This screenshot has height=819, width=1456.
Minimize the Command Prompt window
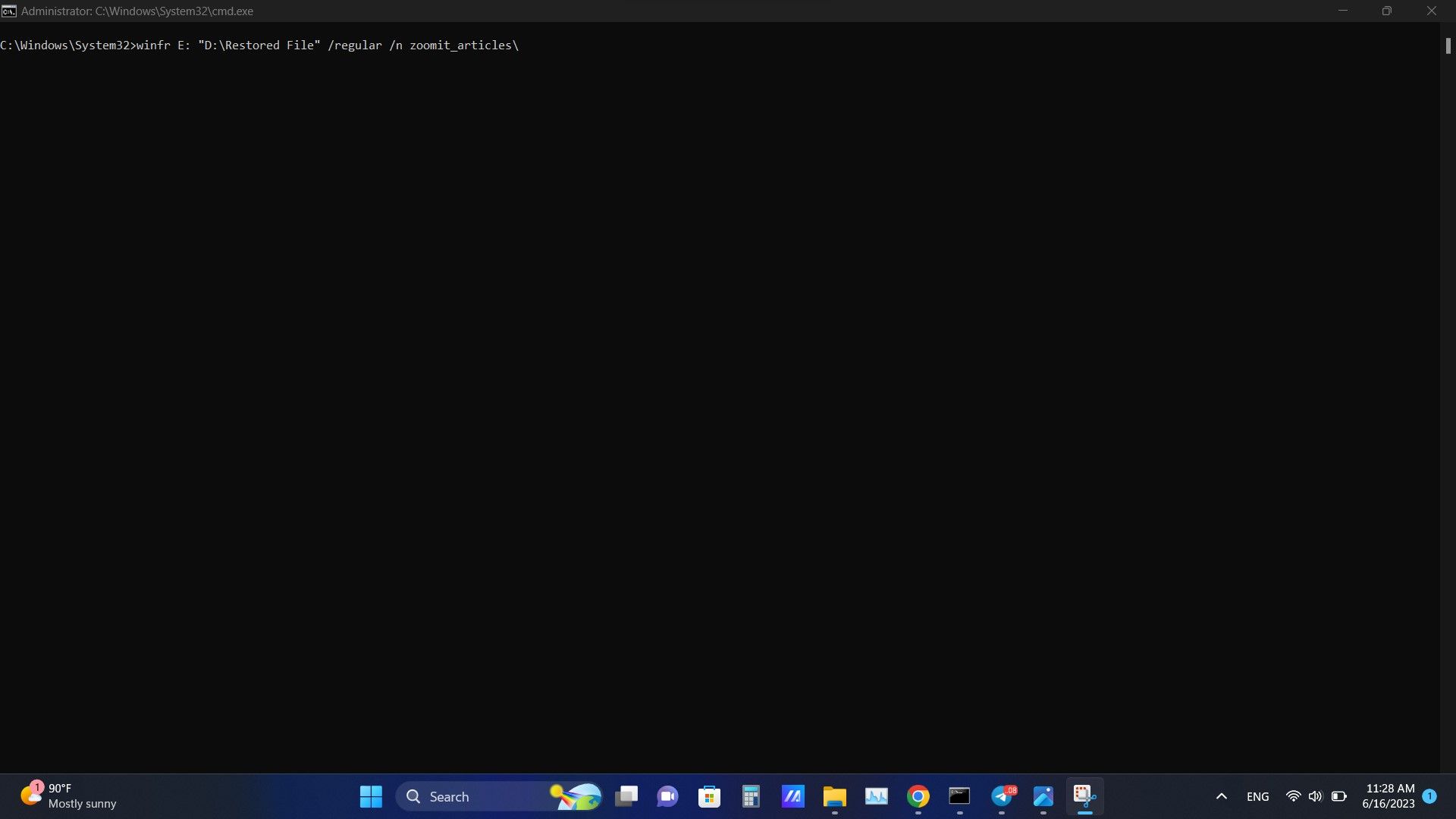(x=1343, y=11)
